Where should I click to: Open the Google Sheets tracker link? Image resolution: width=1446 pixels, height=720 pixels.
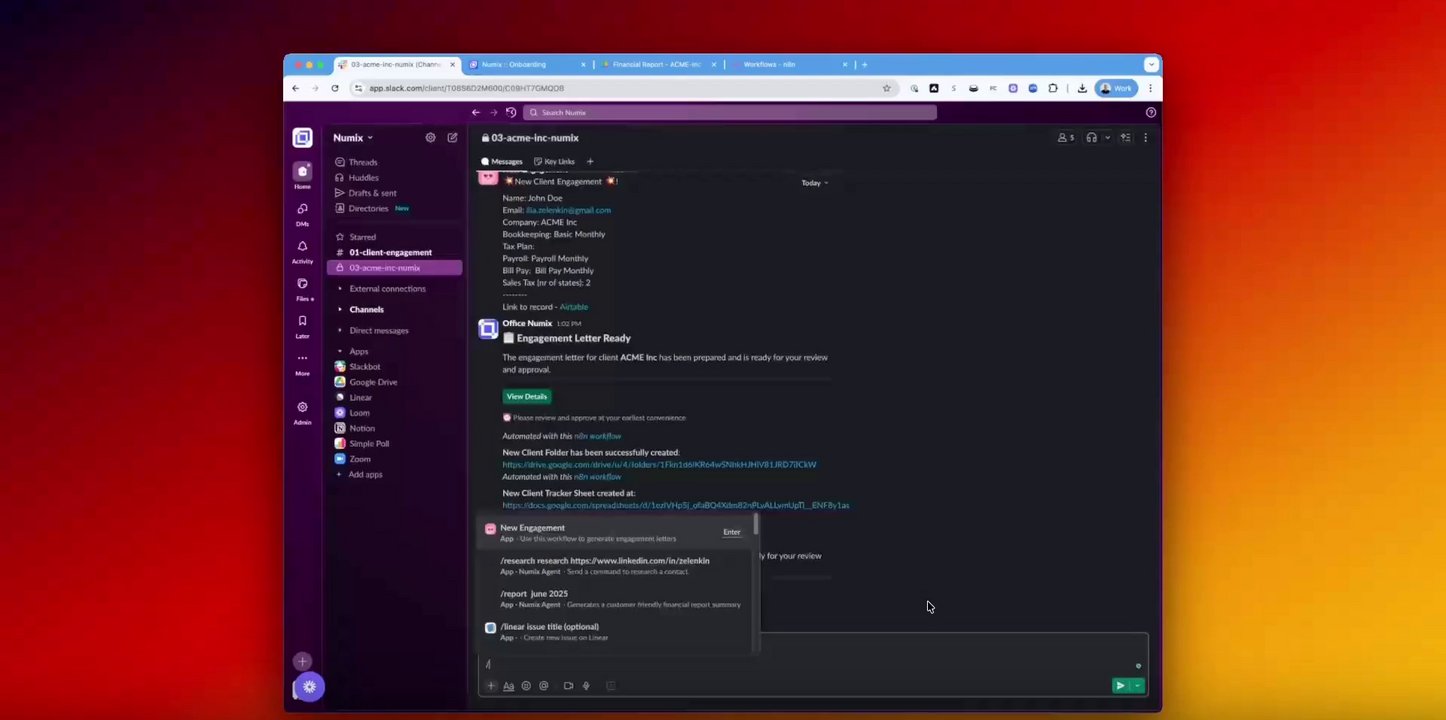click(676, 505)
